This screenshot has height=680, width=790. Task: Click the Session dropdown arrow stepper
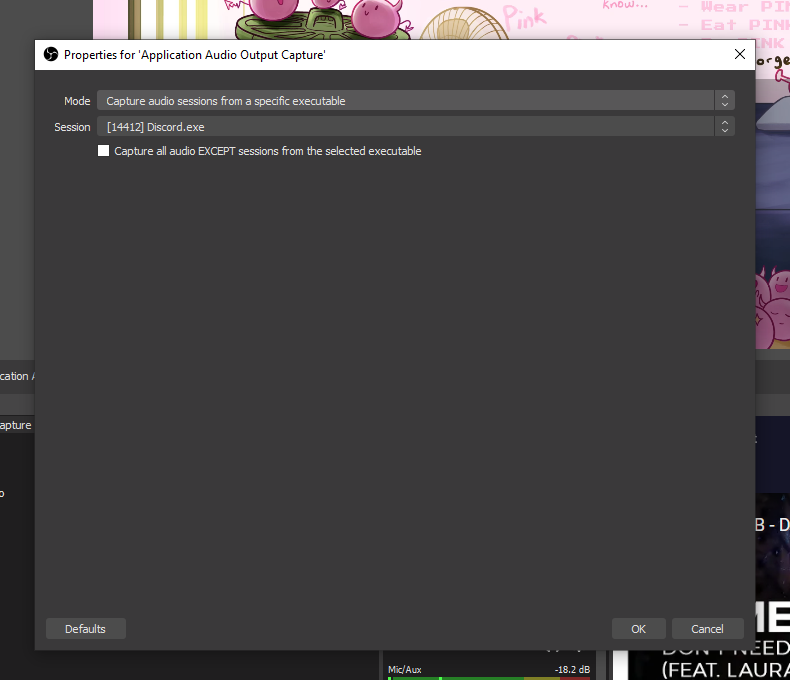(725, 126)
